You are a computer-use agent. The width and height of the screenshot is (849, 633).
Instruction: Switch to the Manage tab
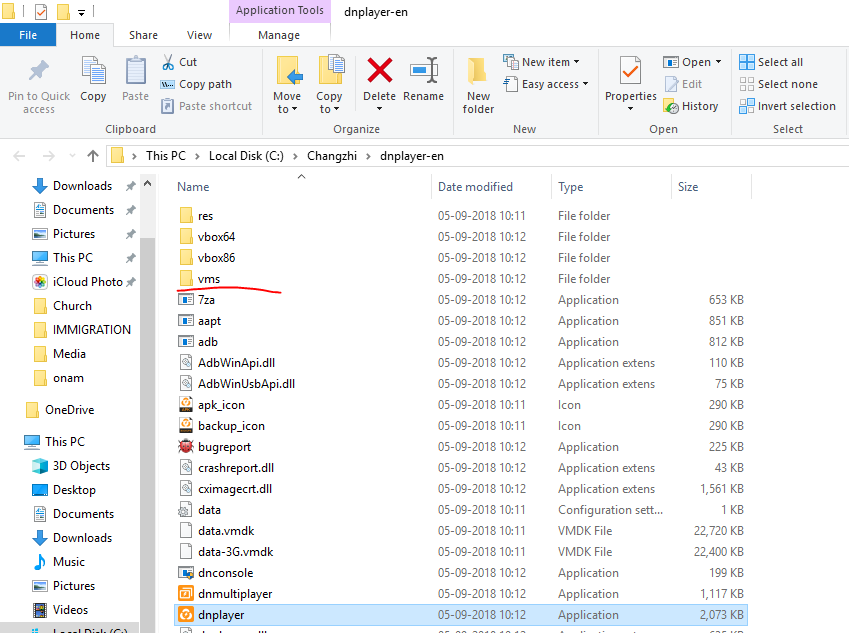click(279, 35)
